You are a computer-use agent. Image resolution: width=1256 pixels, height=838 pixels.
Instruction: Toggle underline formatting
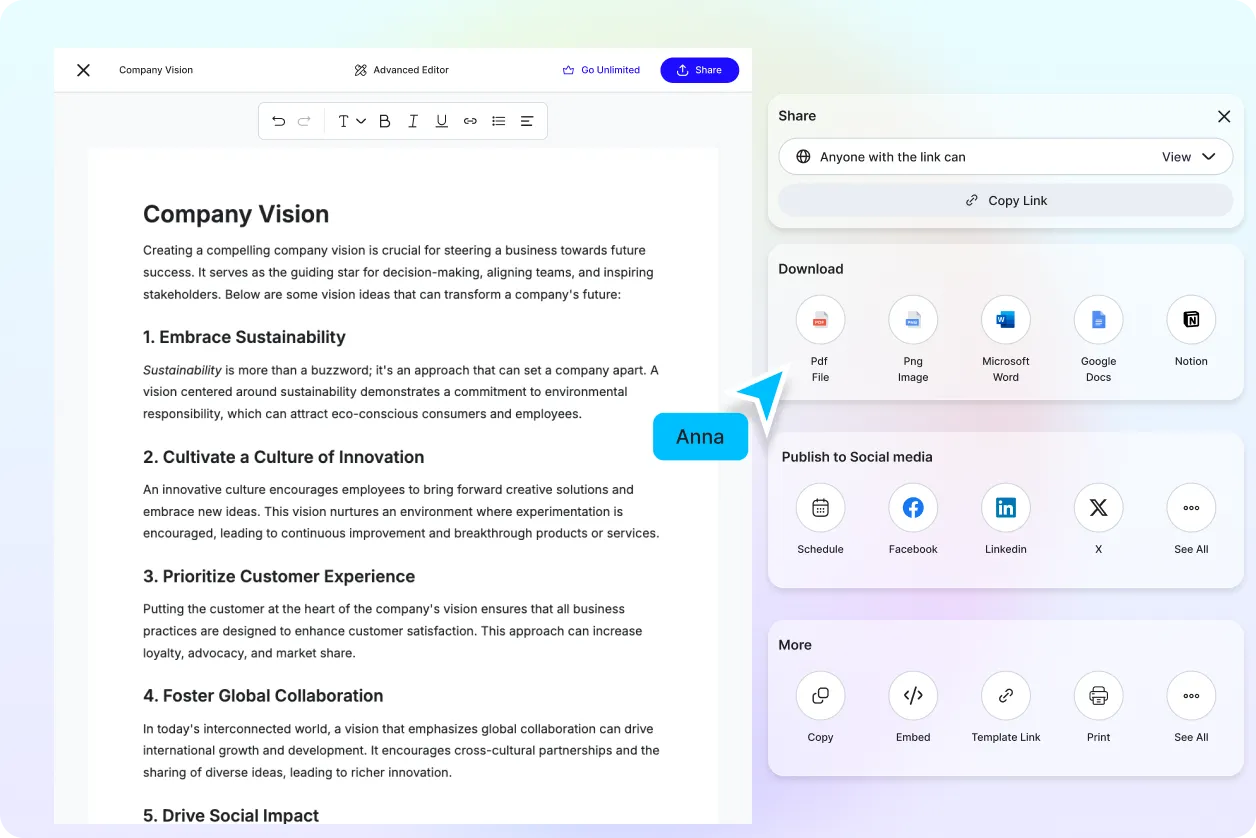click(441, 121)
